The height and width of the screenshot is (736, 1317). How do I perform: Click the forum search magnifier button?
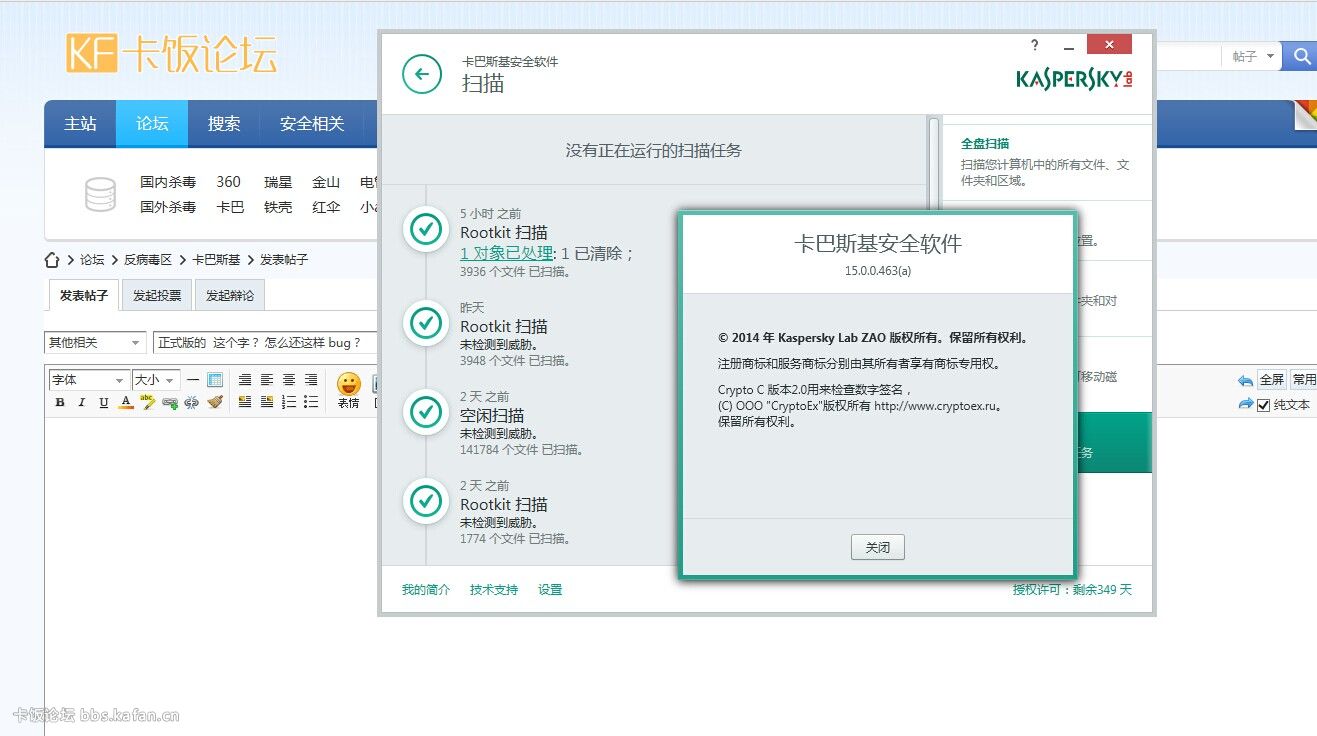(x=1301, y=57)
